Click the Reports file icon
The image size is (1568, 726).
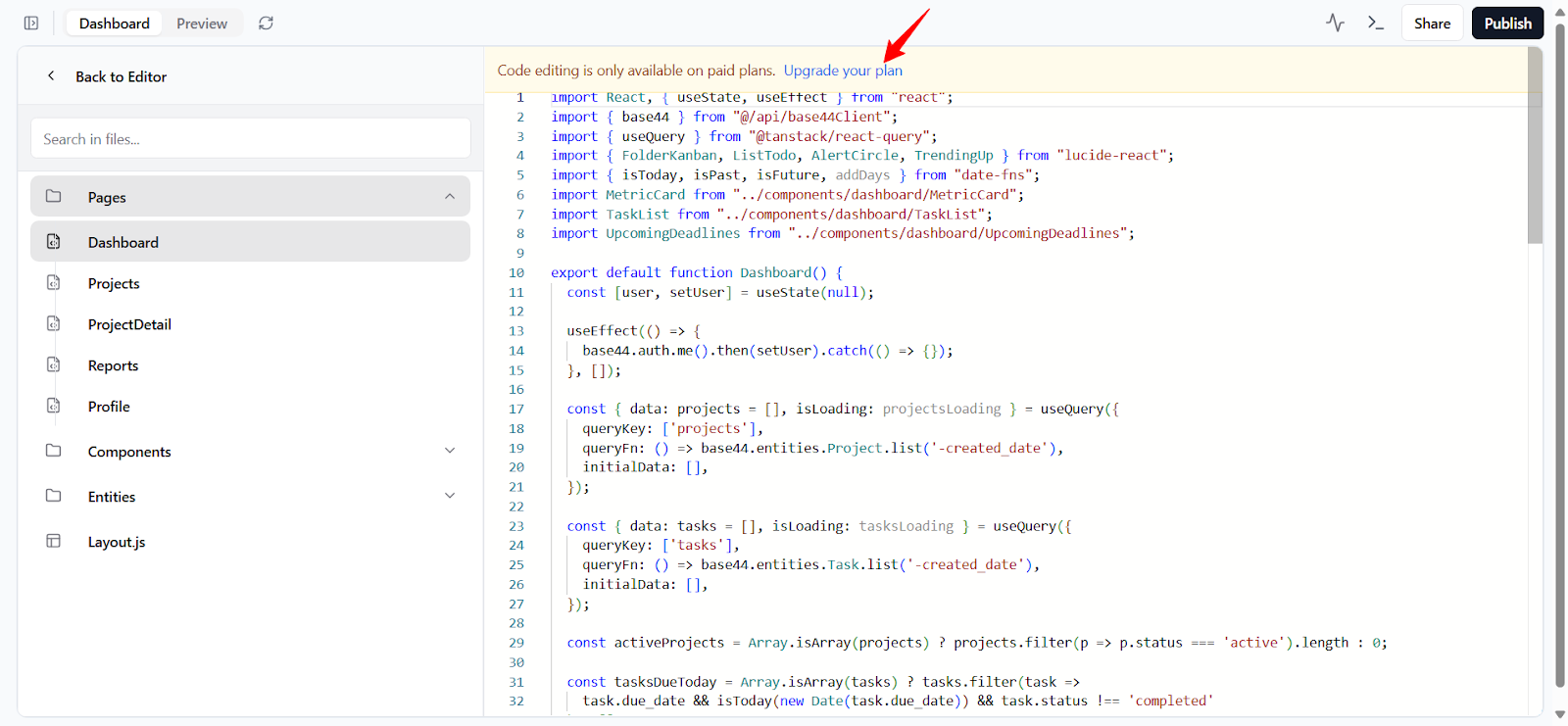(x=54, y=364)
